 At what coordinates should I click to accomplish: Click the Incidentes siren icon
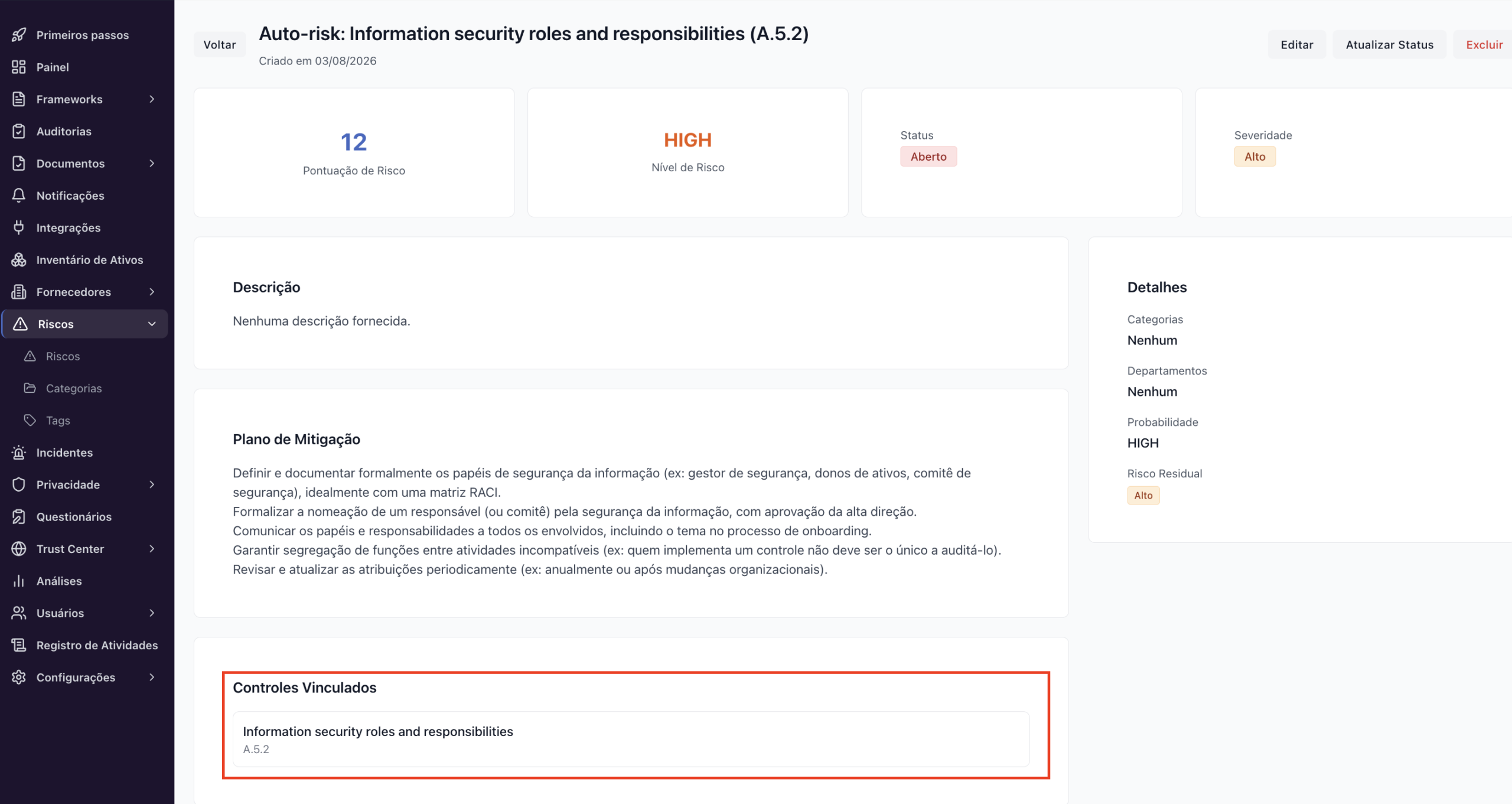point(19,453)
